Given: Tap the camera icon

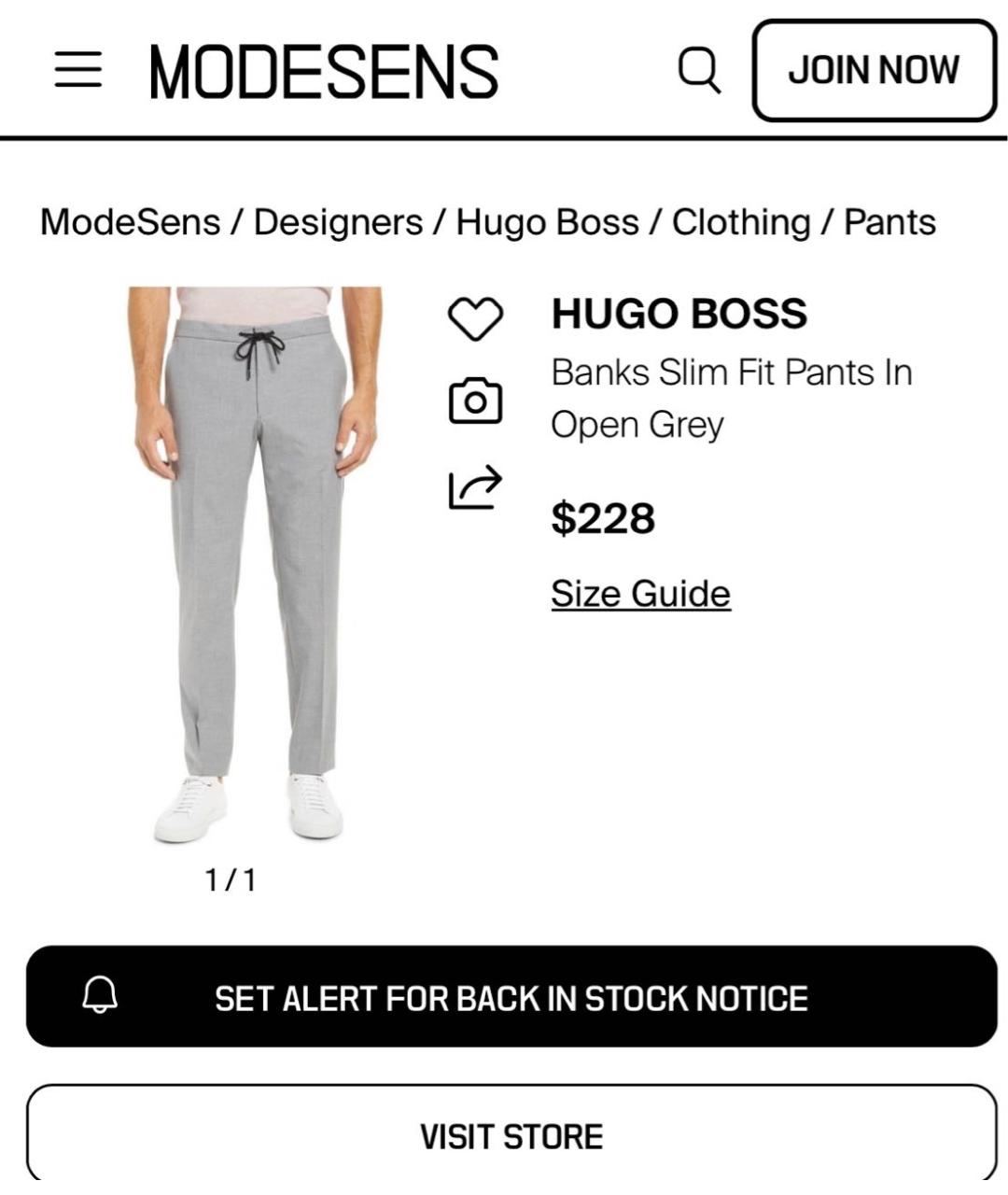Looking at the screenshot, I should click(x=476, y=401).
